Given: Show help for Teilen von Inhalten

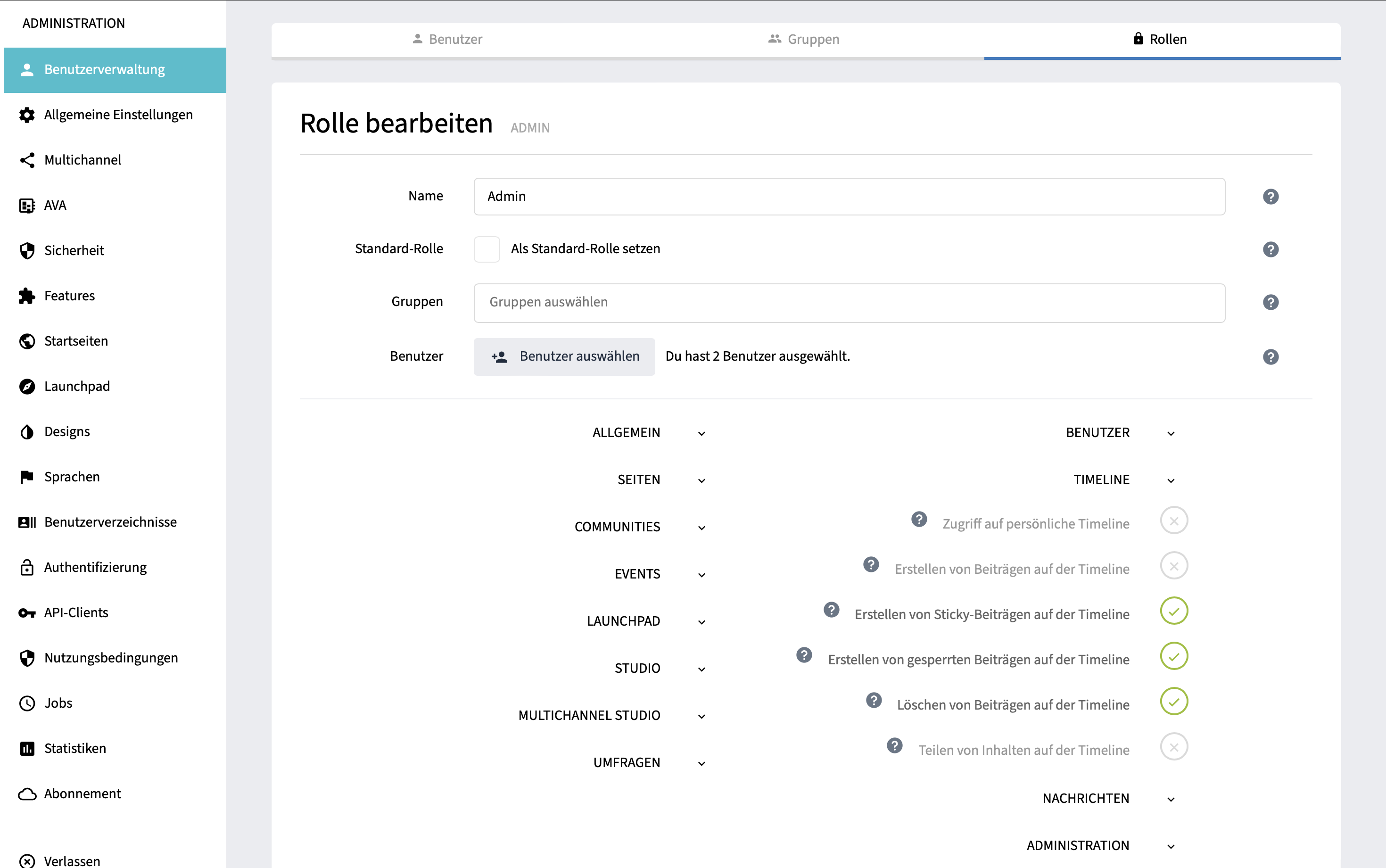Looking at the screenshot, I should coord(894,746).
